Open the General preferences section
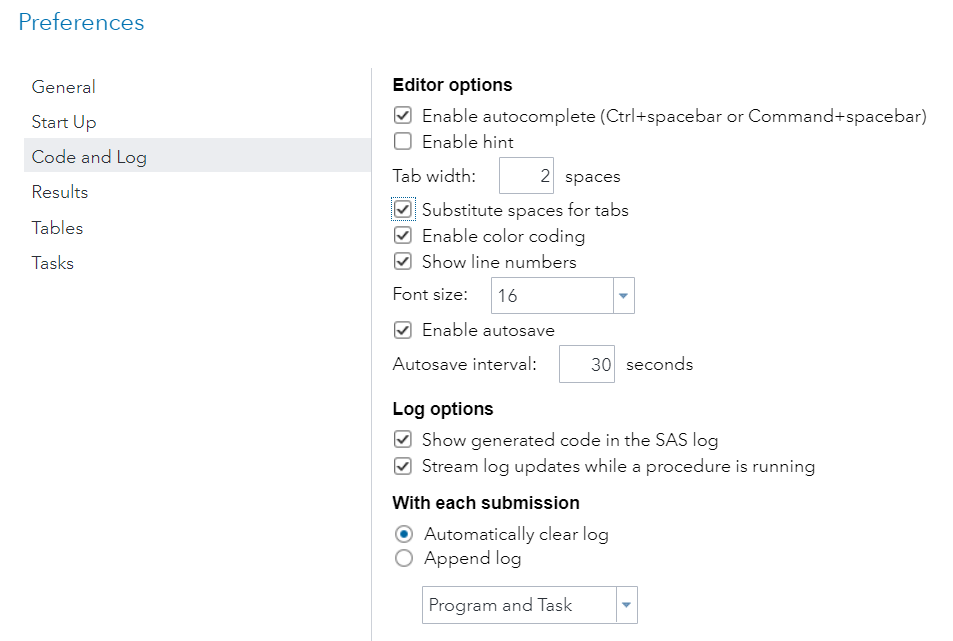The image size is (953, 641). point(64,87)
